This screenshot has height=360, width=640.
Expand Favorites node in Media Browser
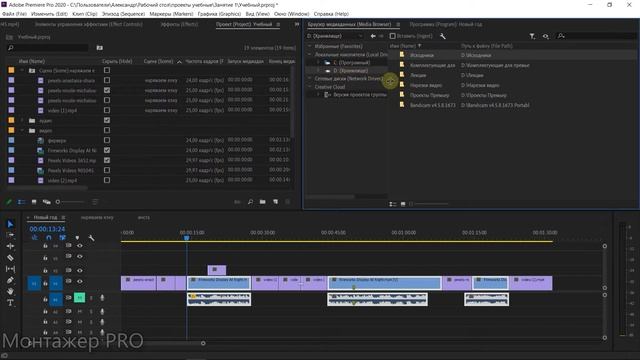[x=310, y=46]
